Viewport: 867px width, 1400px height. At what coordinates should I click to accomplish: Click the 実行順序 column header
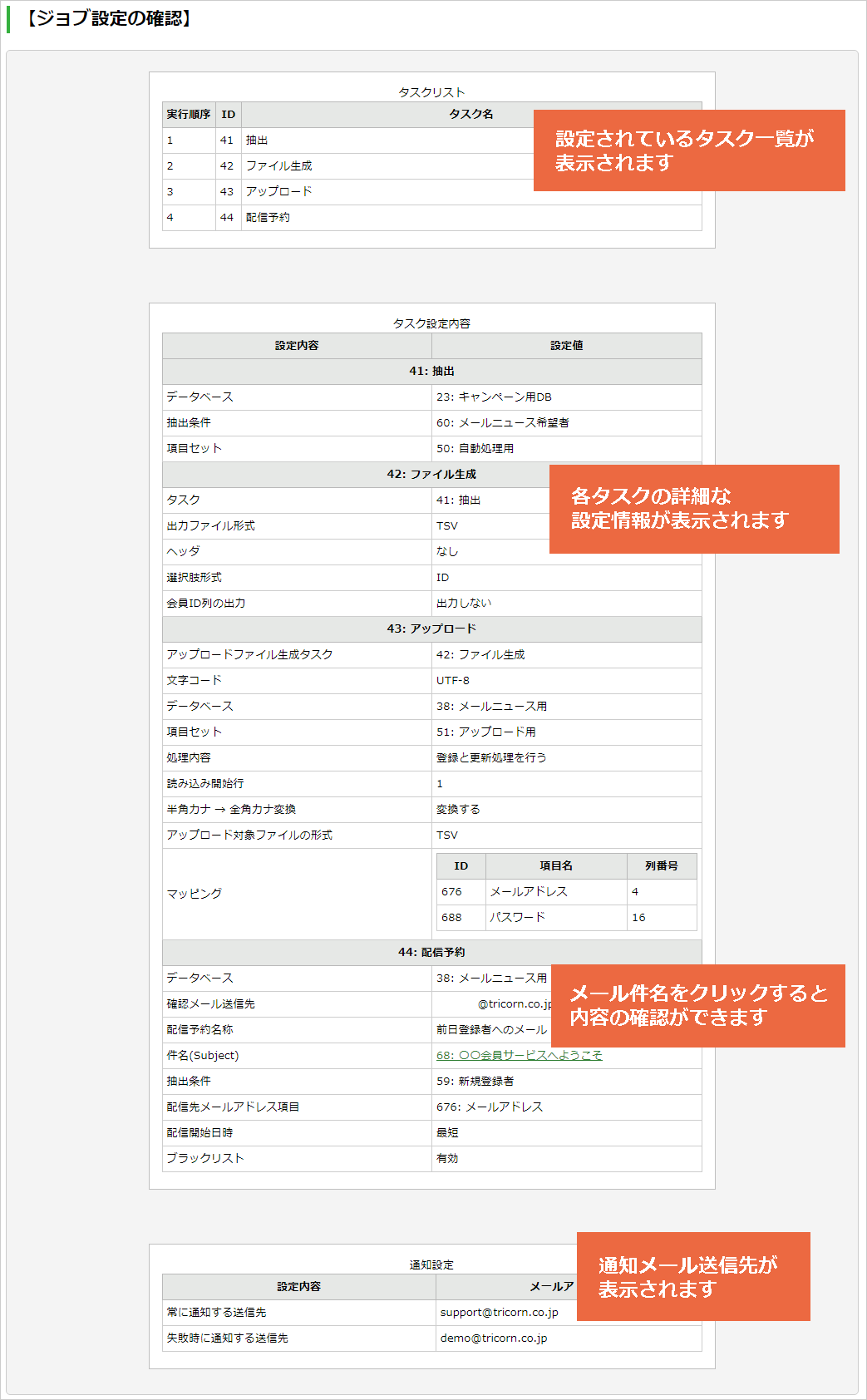[189, 115]
